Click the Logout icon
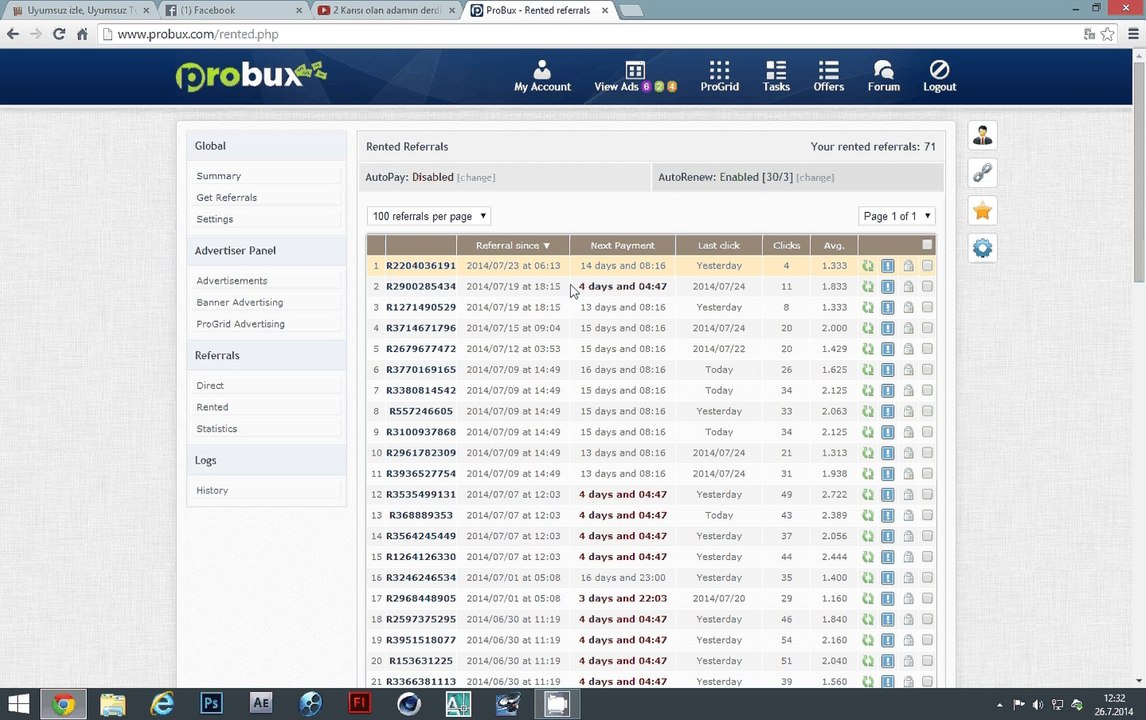This screenshot has width=1146, height=720. pyautogui.click(x=939, y=69)
